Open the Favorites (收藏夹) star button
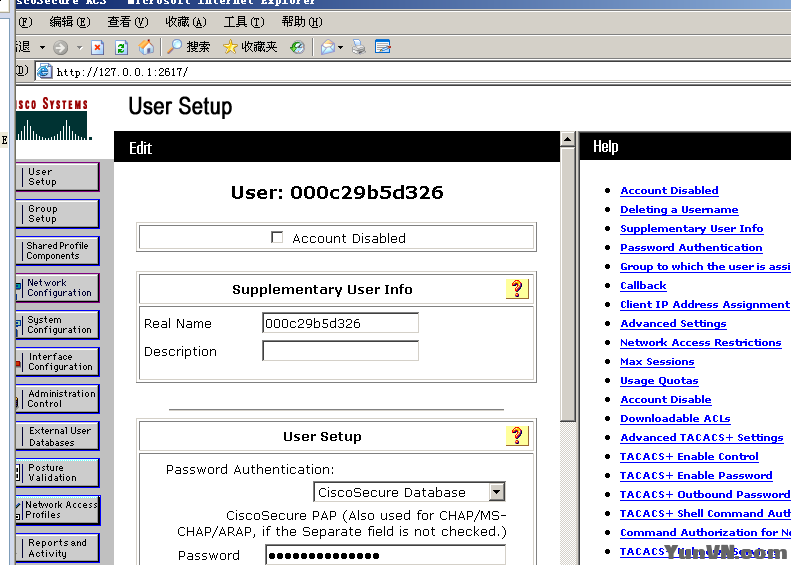Image resolution: width=791 pixels, height=565 pixels. [x=250, y=47]
